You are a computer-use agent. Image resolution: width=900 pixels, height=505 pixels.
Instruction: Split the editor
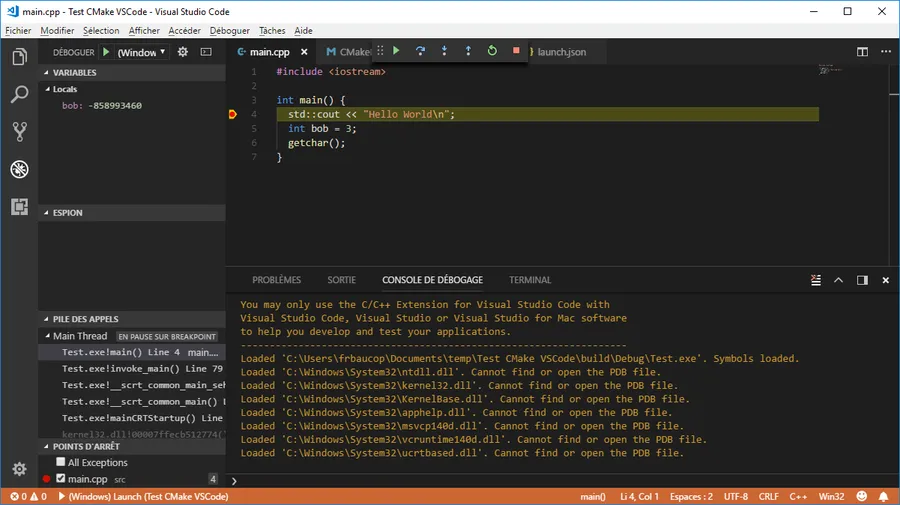[x=862, y=52]
